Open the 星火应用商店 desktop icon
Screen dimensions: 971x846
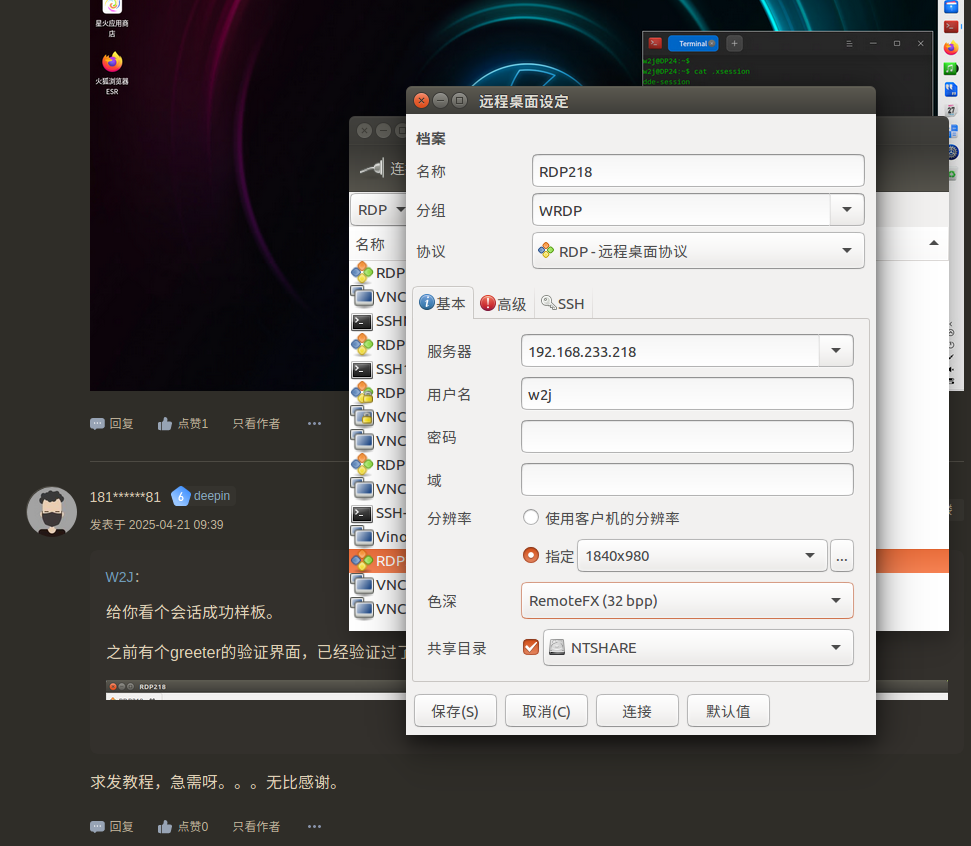coord(112,17)
